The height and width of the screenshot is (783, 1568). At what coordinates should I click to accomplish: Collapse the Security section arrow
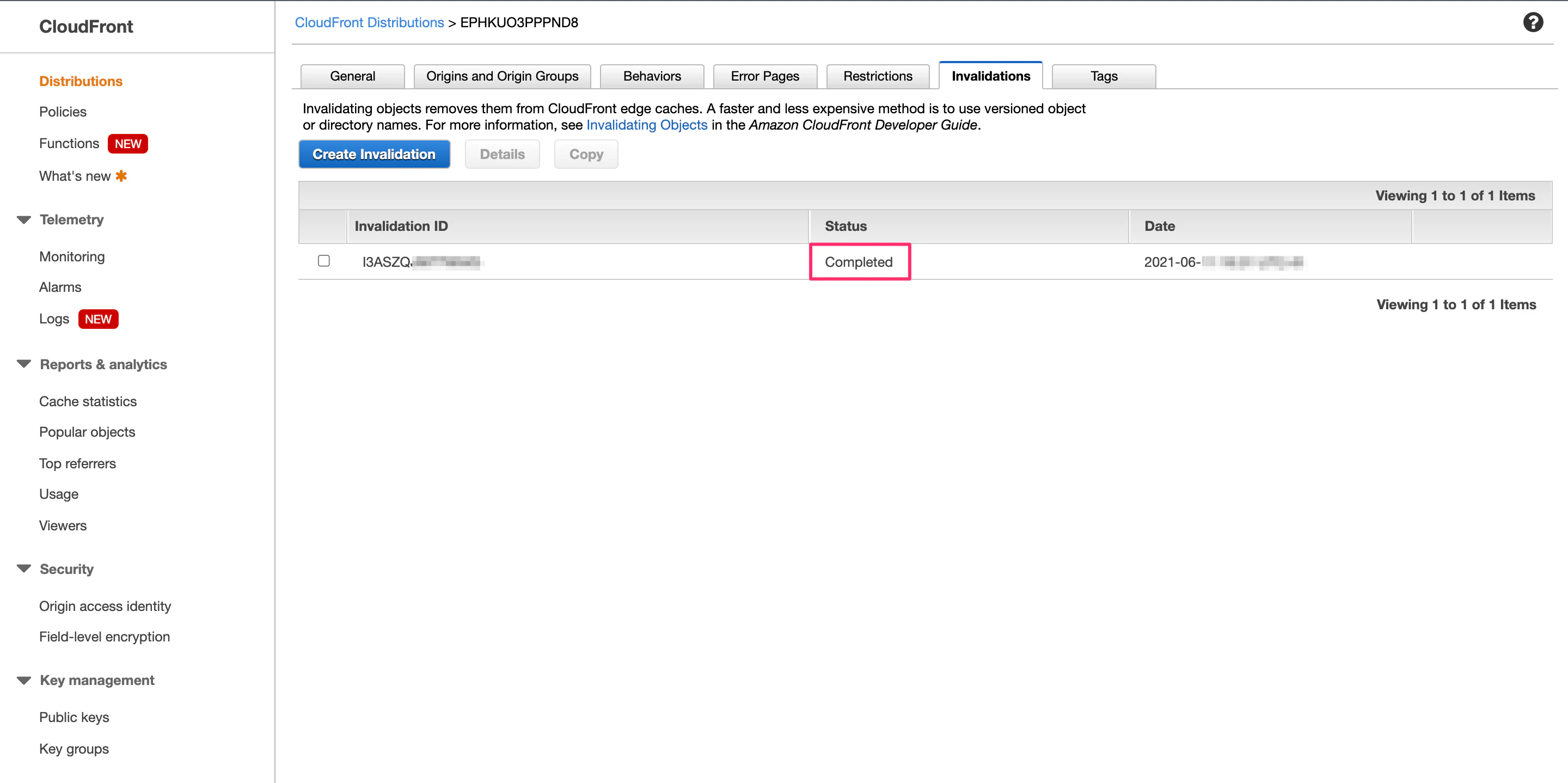coord(24,568)
